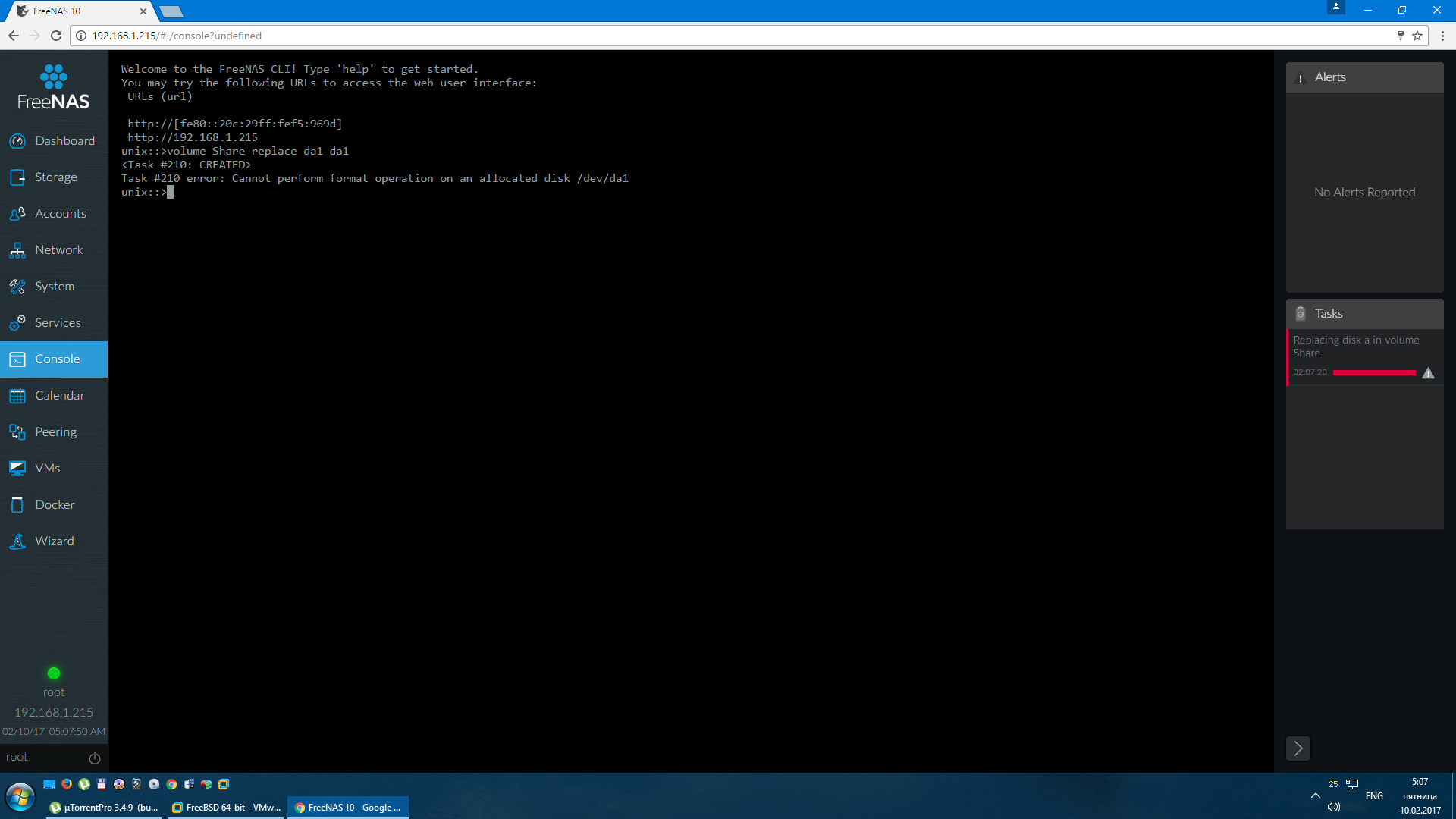Go to the Accounts section
The height and width of the screenshot is (819, 1456).
point(54,214)
